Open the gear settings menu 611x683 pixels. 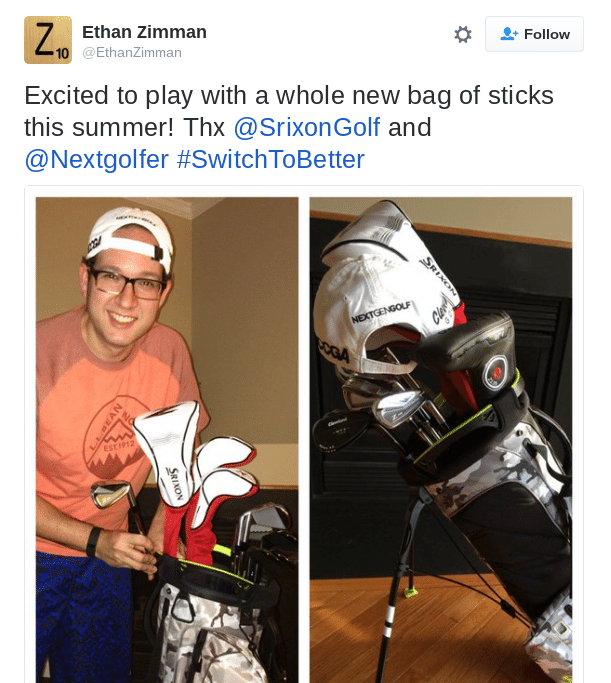point(462,34)
